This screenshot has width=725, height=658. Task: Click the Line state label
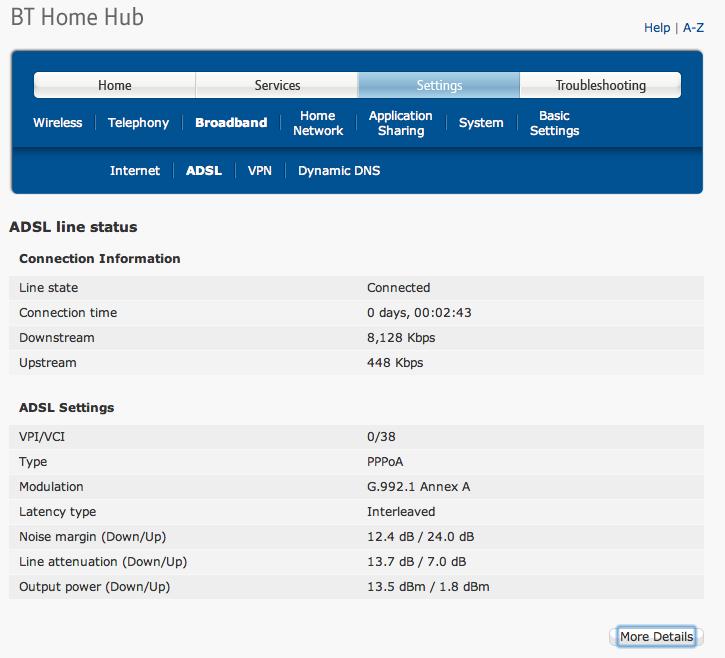click(x=49, y=288)
